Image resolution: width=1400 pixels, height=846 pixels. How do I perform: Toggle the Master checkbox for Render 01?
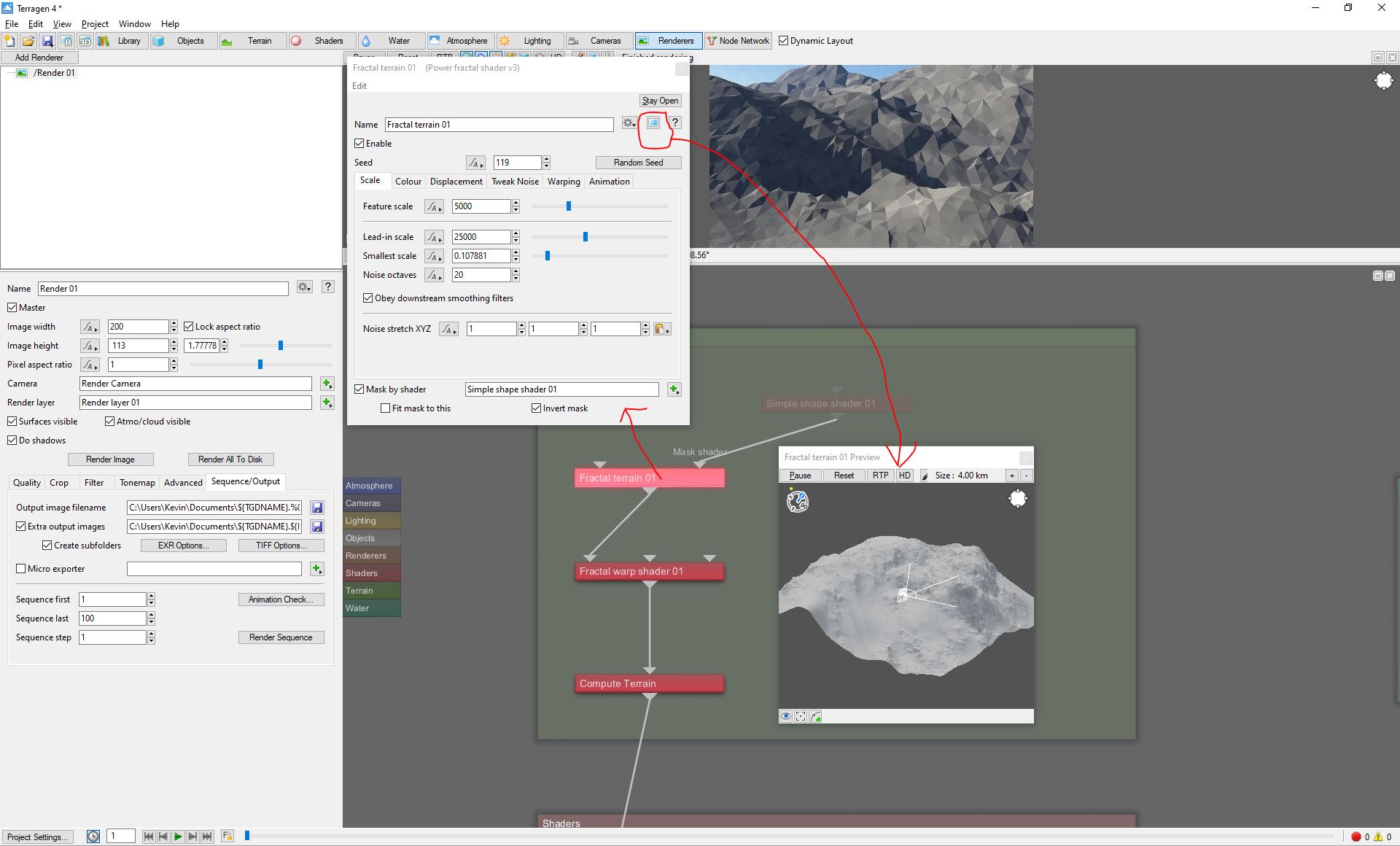click(x=12, y=308)
